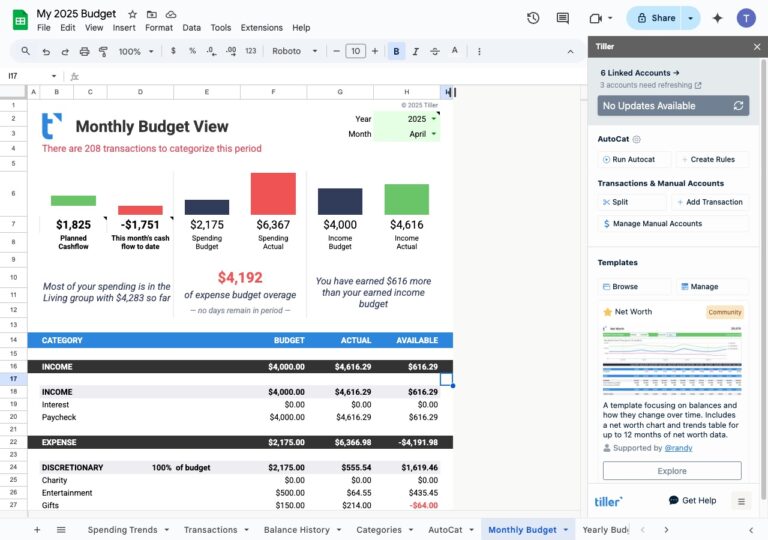Viewport: 768px width, 540px height.
Task: Open the Google Sheets home icon
Action: pyautogui.click(x=20, y=20)
